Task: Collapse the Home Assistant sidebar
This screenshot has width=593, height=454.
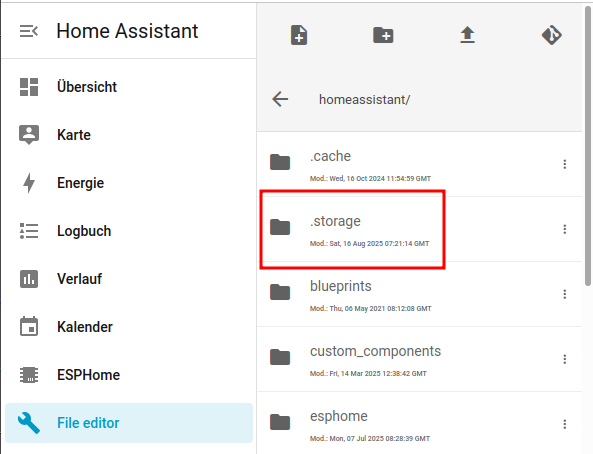Action: click(x=29, y=31)
